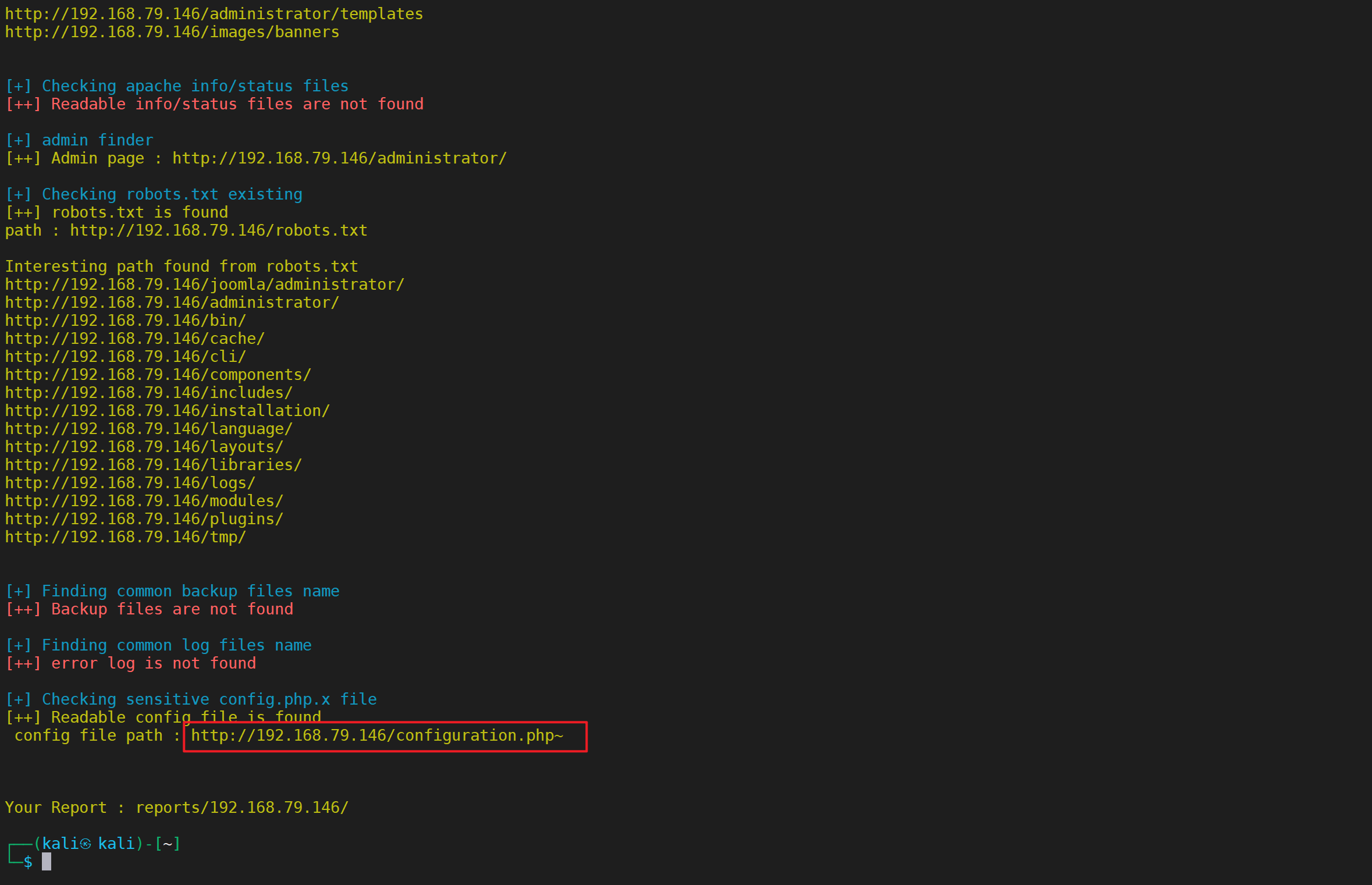This screenshot has width=1372, height=885.
Task: Click the /administrator/ URL under robots paths
Action: pyautogui.click(x=172, y=303)
